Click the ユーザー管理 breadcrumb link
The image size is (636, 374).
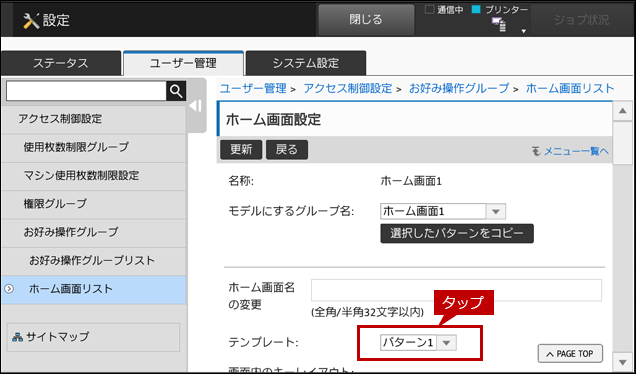tap(253, 88)
